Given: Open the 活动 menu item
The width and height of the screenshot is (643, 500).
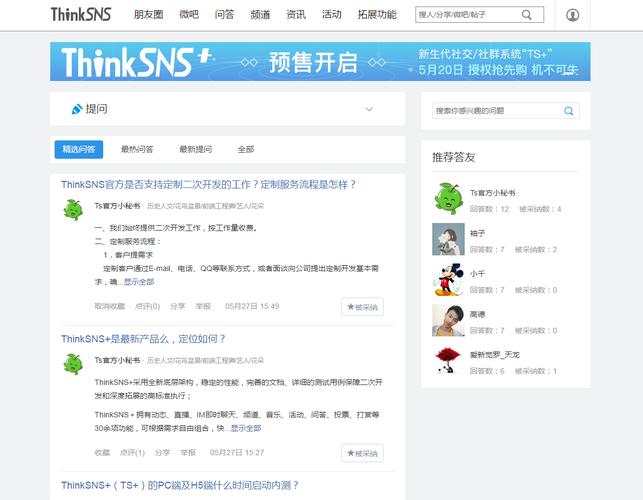Looking at the screenshot, I should click(332, 15).
